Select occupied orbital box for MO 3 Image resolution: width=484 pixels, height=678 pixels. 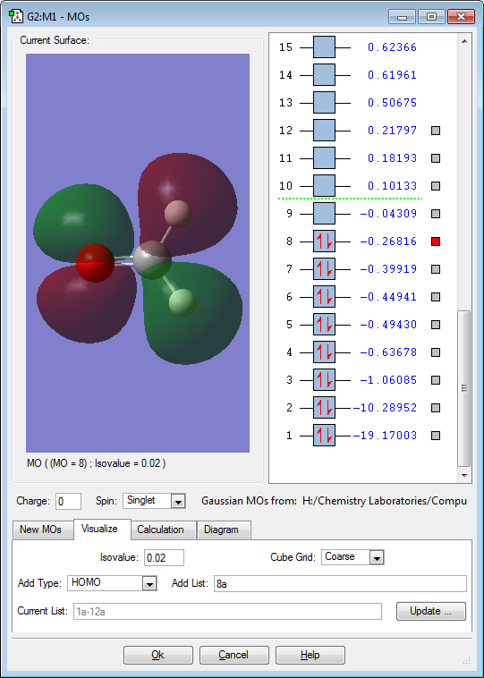coord(324,380)
